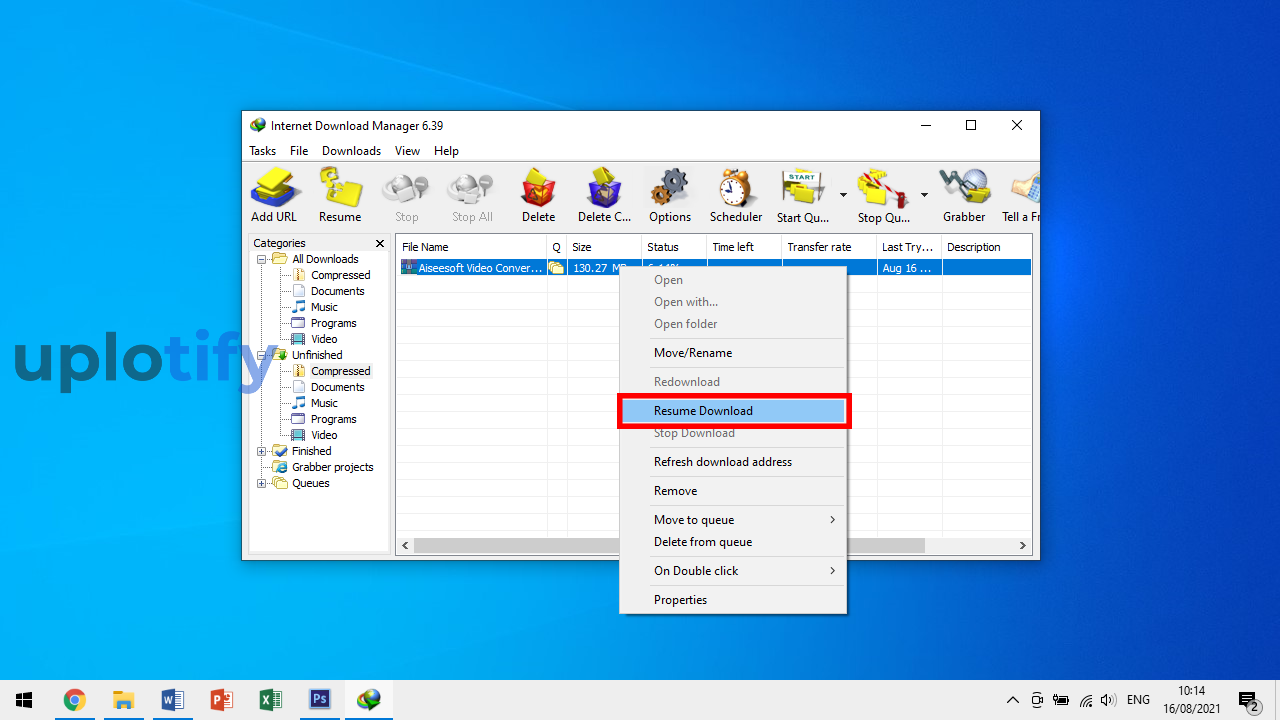Click the Delete Completed toolbar icon
This screenshot has width=1280, height=720.
click(604, 195)
